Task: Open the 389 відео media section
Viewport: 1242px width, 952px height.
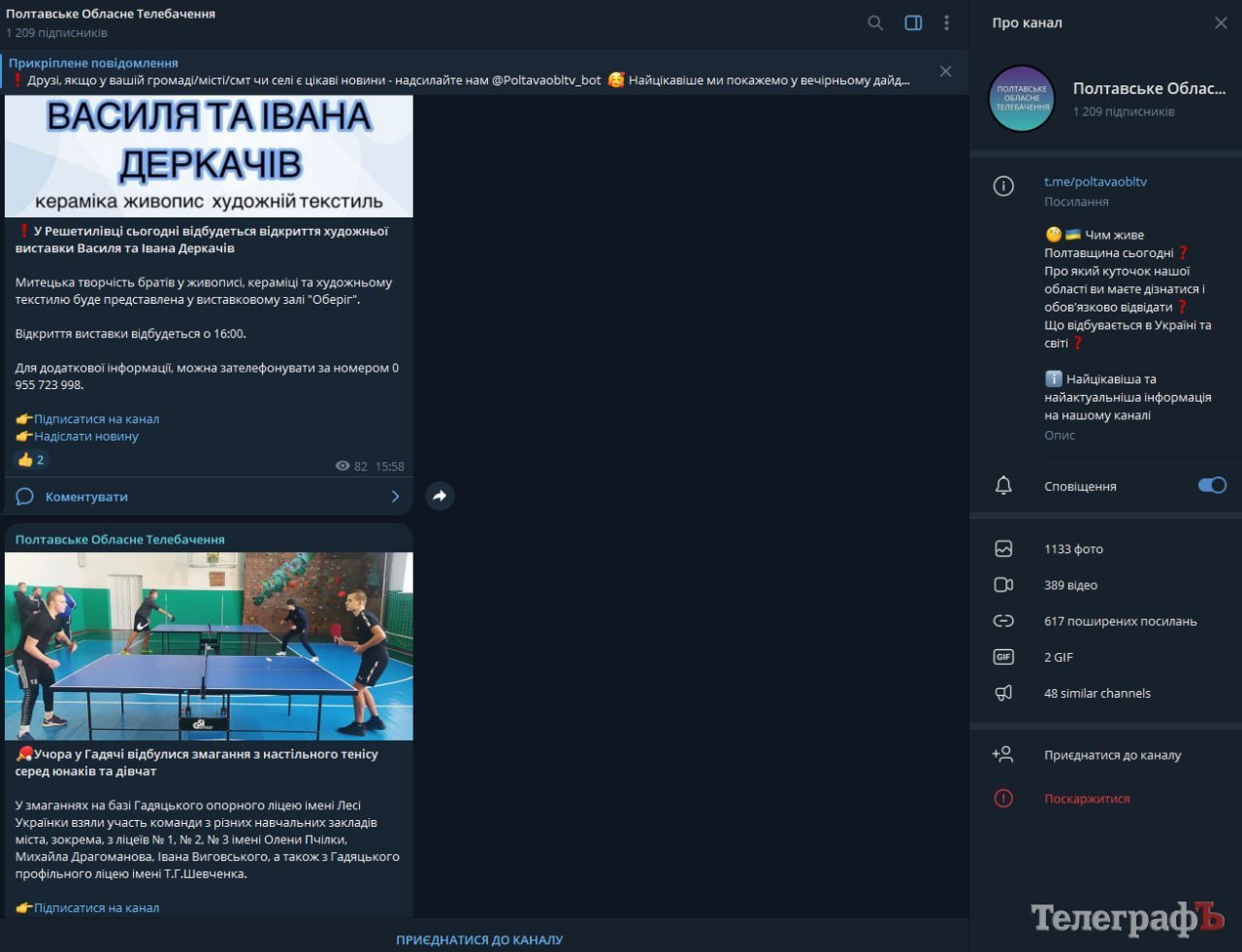Action: [1070, 585]
